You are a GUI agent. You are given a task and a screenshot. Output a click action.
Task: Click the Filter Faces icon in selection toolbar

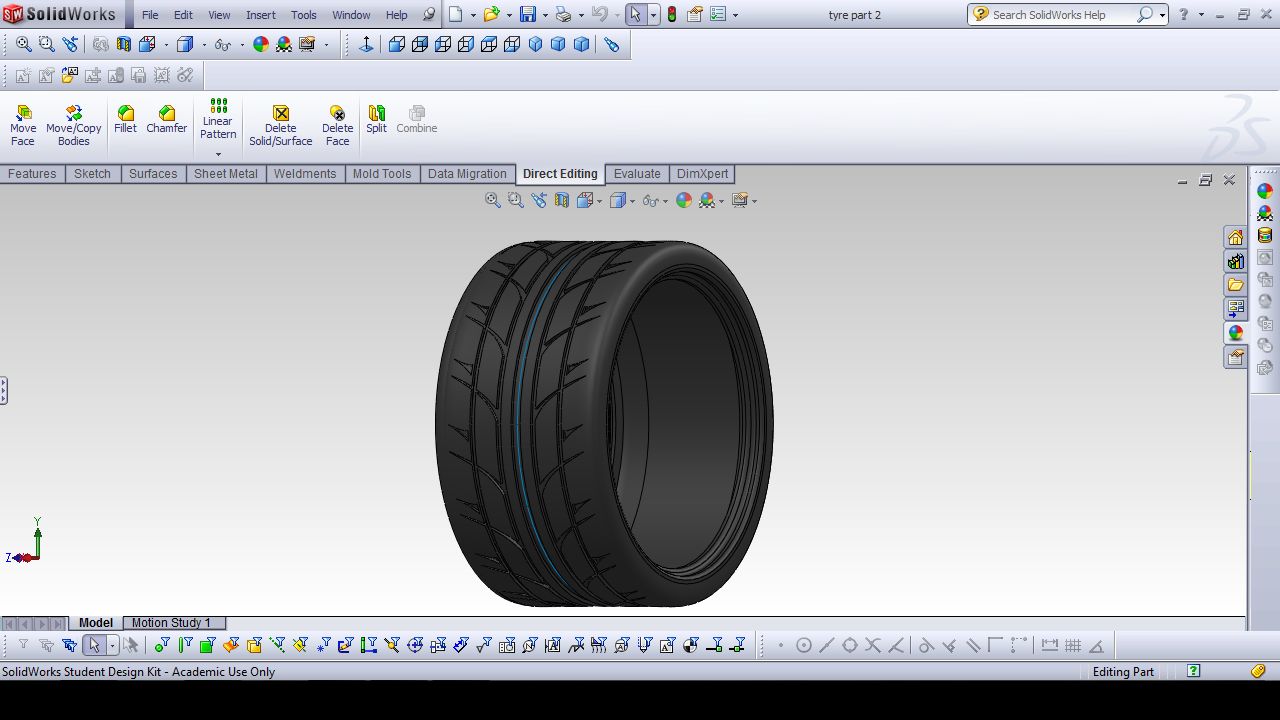(207, 646)
